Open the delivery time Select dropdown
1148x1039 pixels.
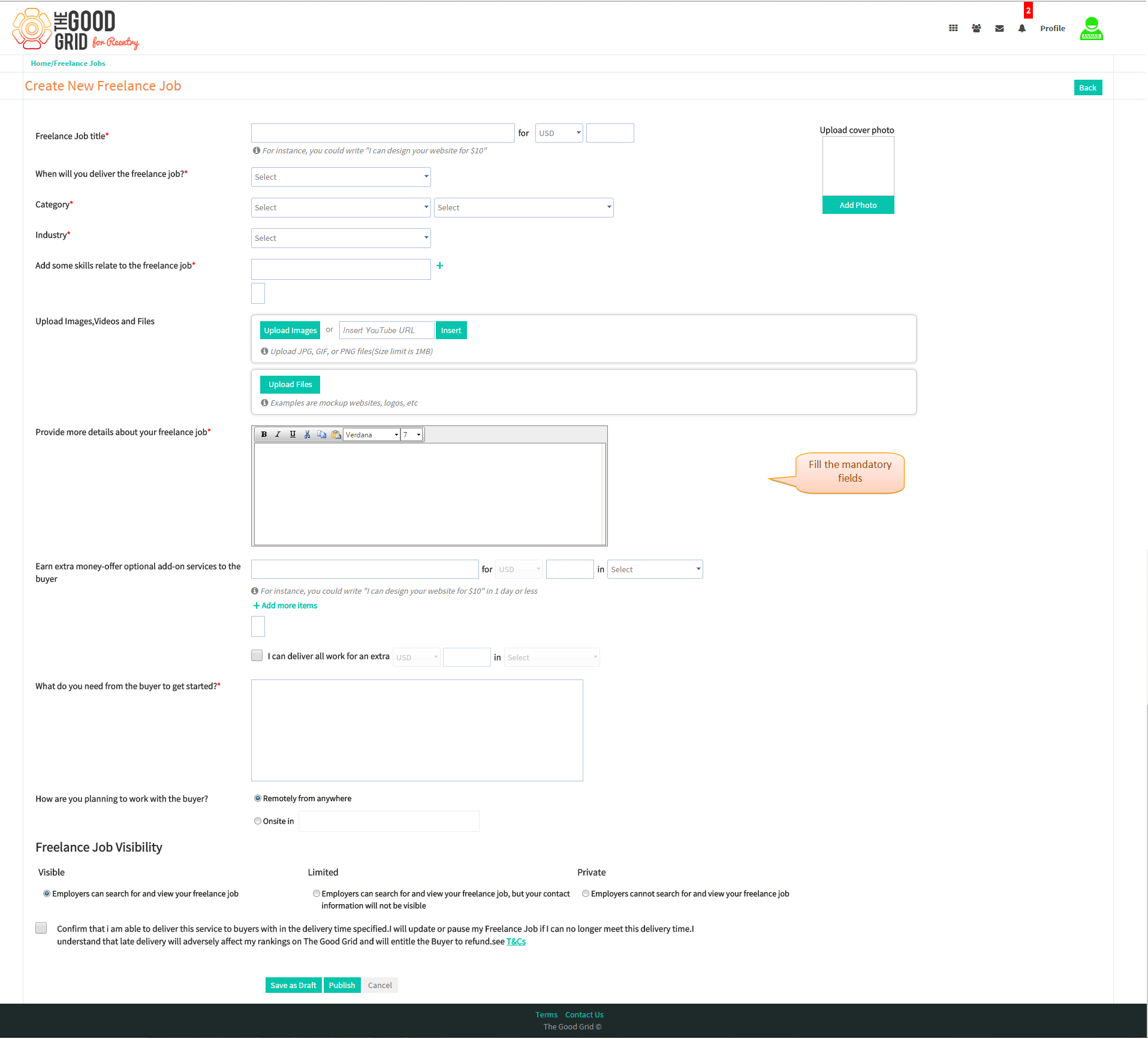pos(341,177)
